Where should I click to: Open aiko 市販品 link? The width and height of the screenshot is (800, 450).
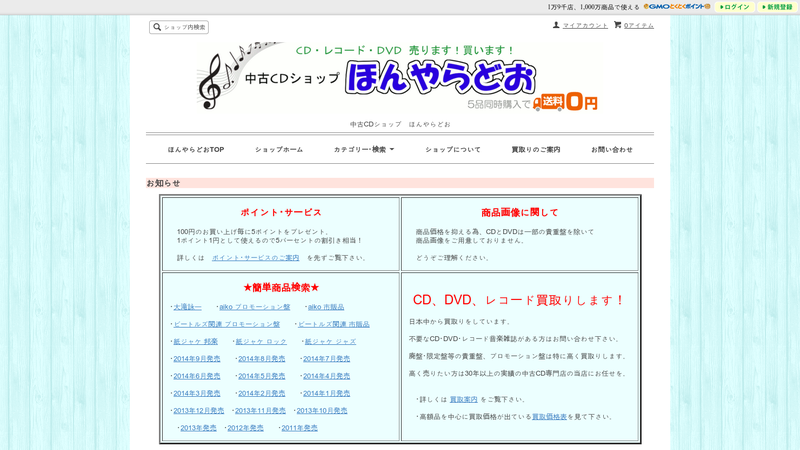click(326, 307)
